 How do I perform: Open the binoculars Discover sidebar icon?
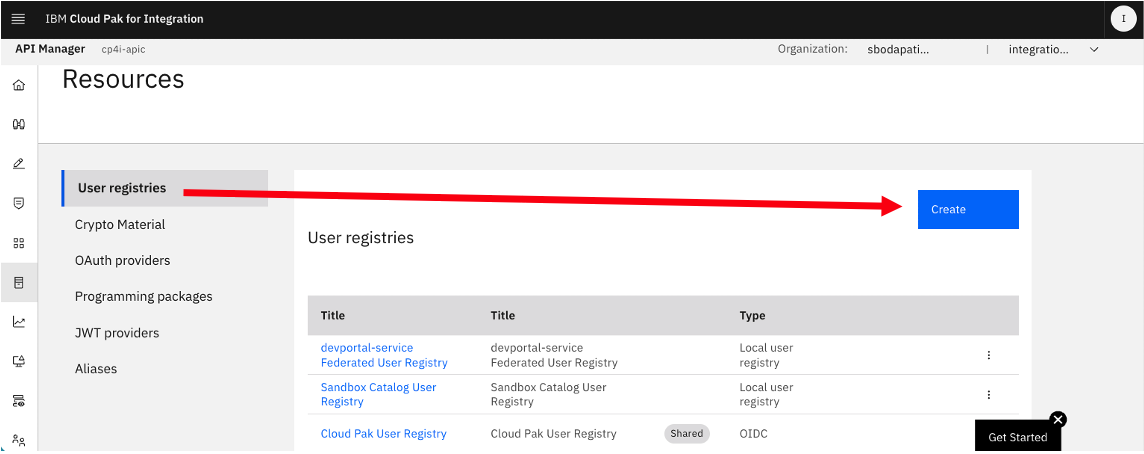coord(19,125)
